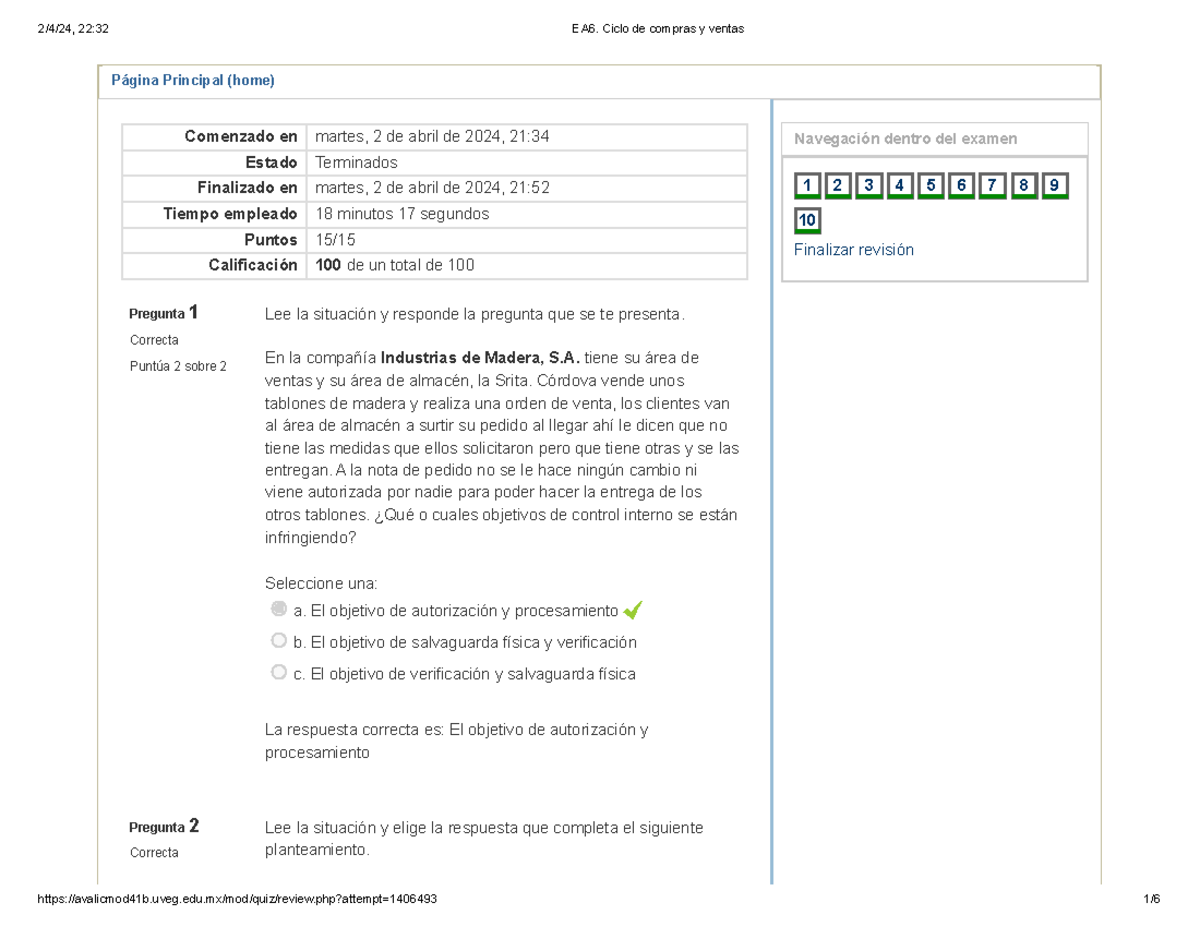Open question 5 navigation square
This screenshot has height=927, width=1200.
coord(931,186)
